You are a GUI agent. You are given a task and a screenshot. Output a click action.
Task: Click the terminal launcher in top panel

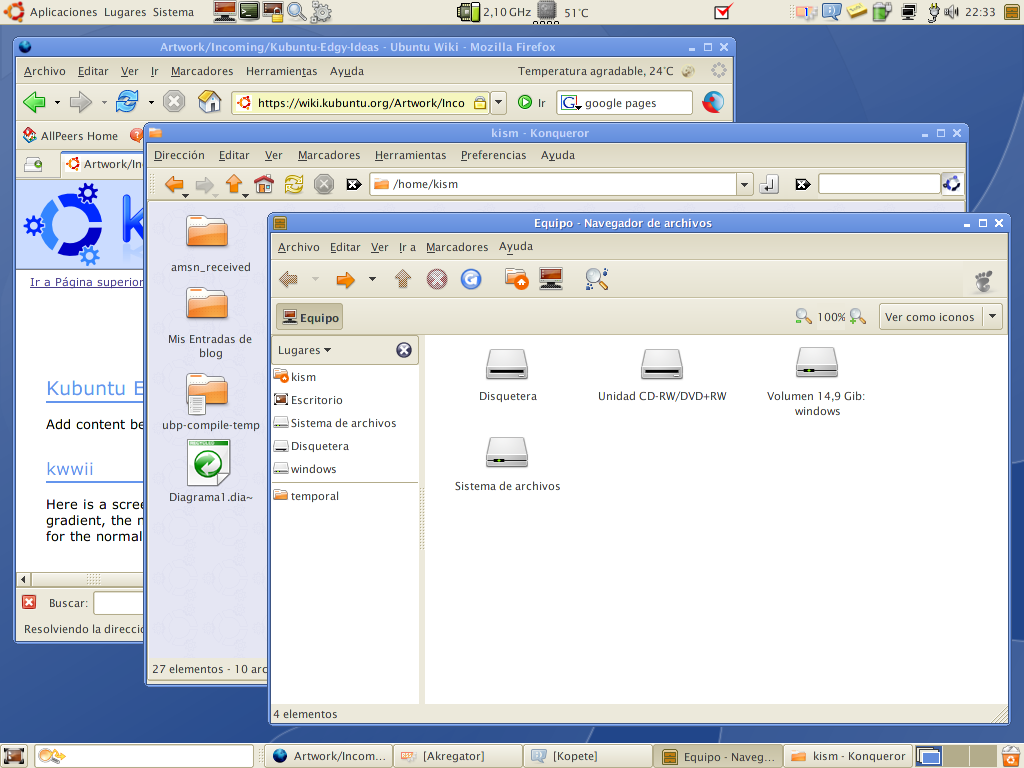coord(249,12)
